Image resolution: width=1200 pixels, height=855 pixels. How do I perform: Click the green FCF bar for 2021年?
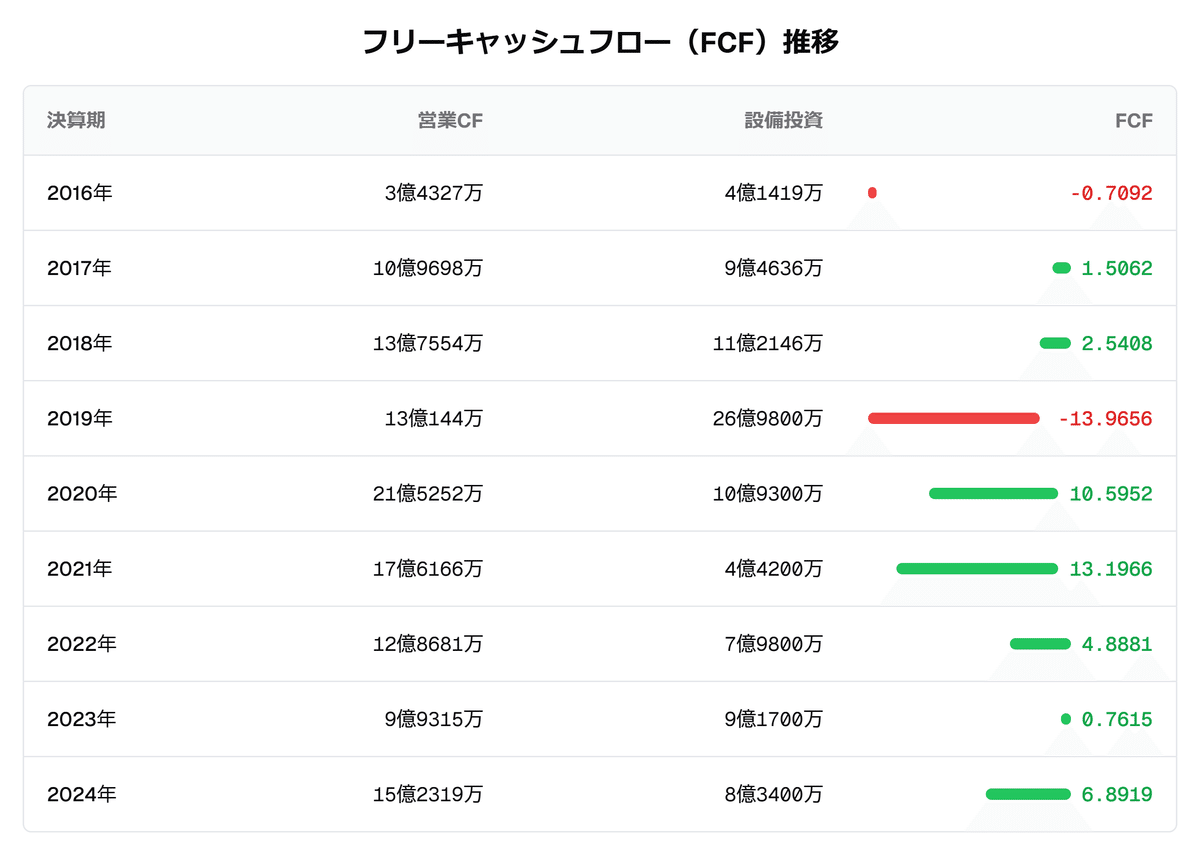click(977, 569)
